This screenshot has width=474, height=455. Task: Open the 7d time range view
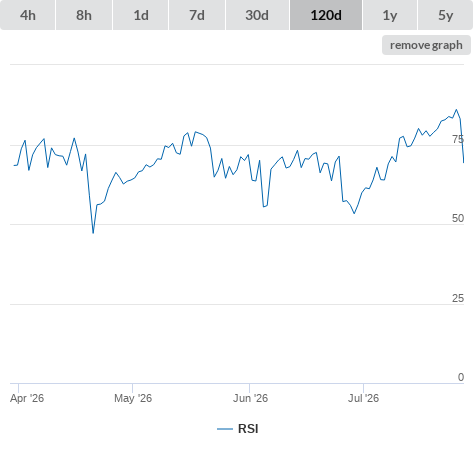(x=197, y=15)
